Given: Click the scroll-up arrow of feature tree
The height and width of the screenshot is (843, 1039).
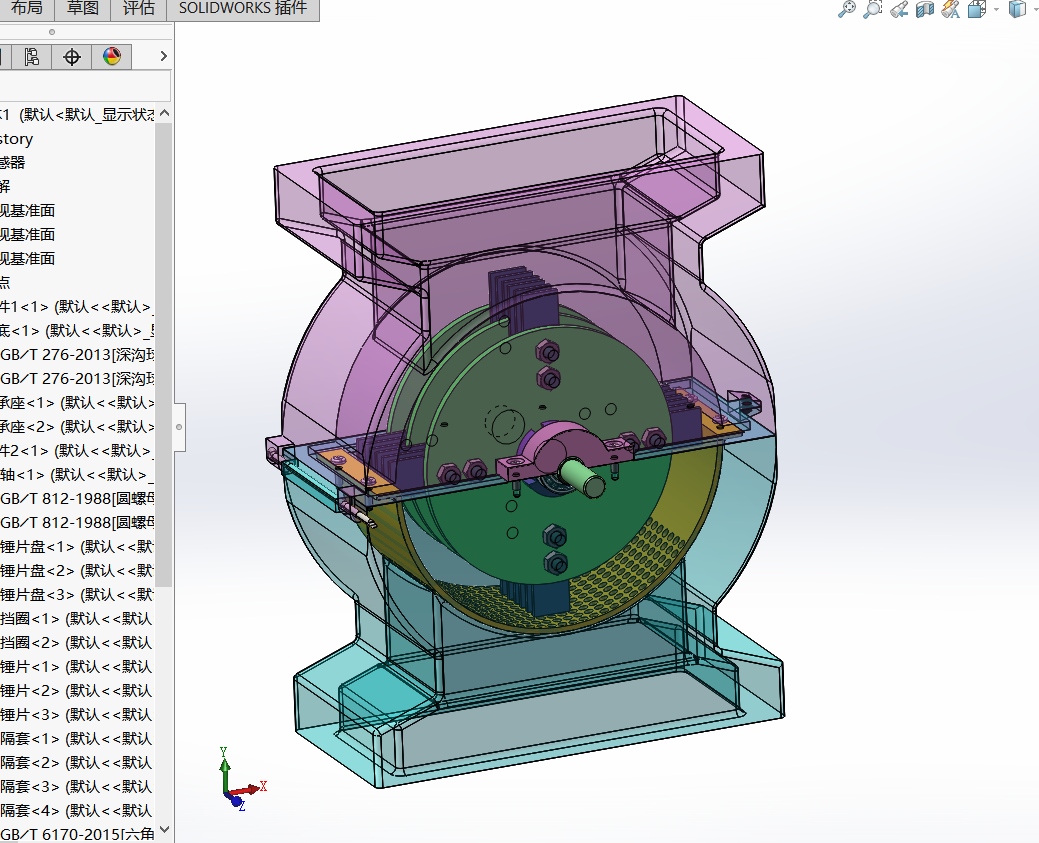Looking at the screenshot, I should click(x=164, y=113).
